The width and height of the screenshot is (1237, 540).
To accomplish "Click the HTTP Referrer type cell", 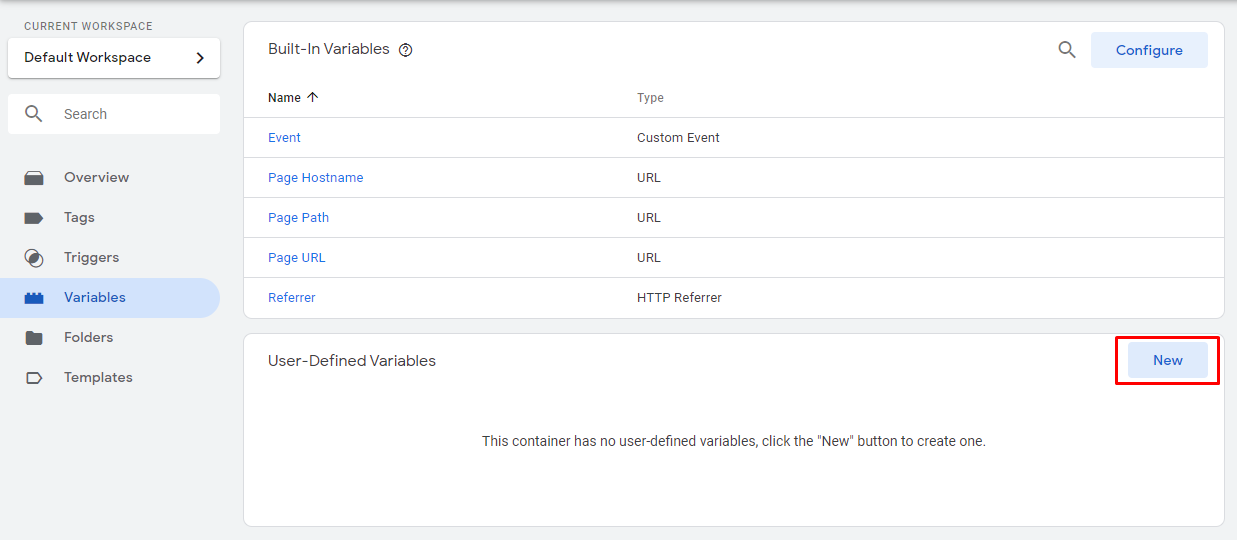I will pyautogui.click(x=679, y=298).
